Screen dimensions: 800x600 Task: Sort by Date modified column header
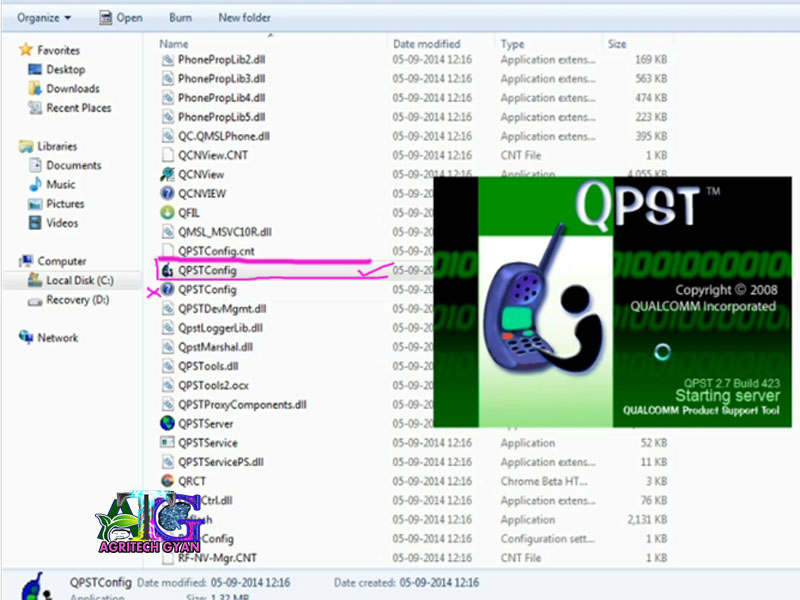(x=427, y=44)
